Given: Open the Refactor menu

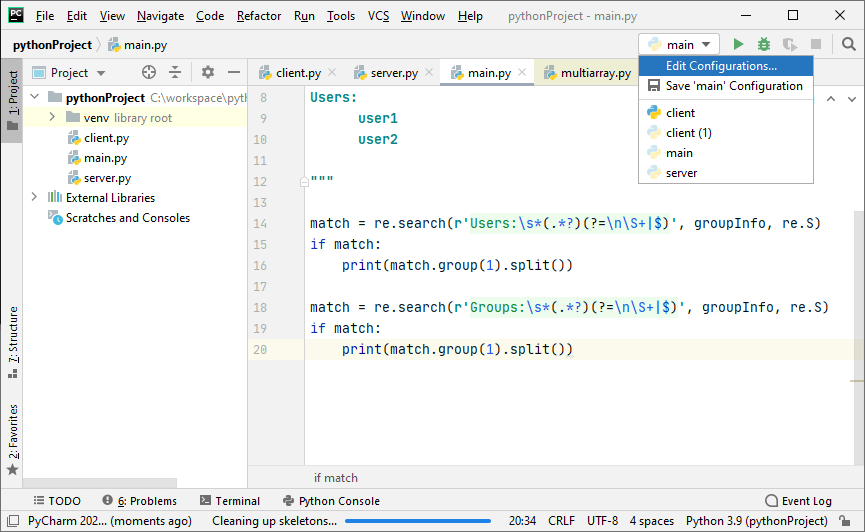Looking at the screenshot, I should coord(259,16).
